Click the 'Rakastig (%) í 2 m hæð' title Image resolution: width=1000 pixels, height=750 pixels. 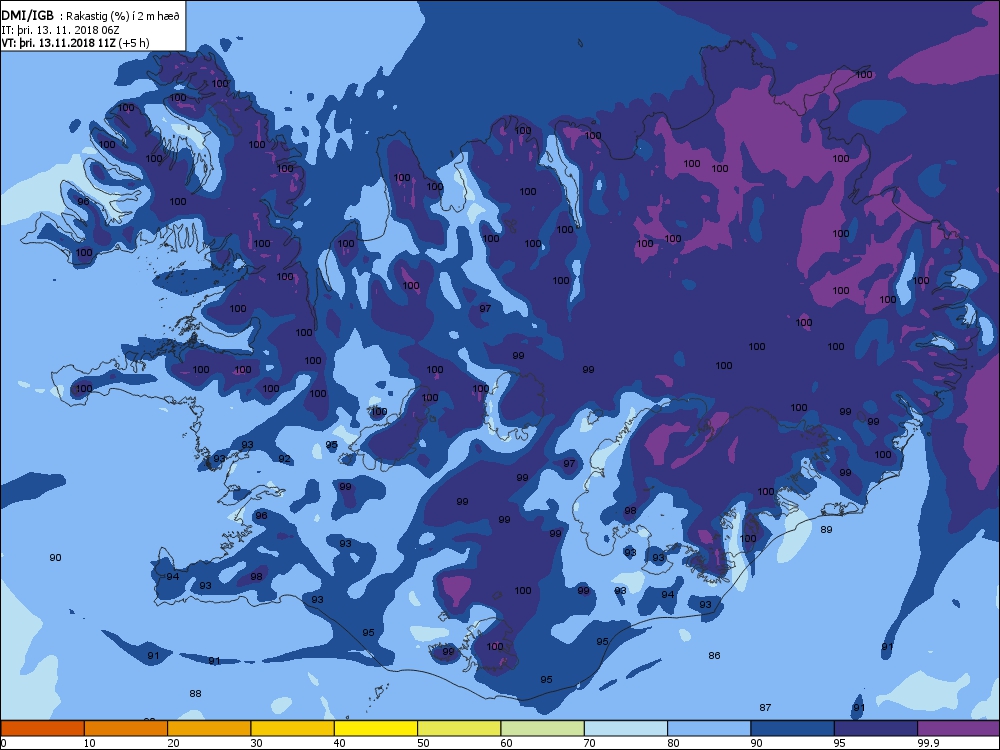click(121, 17)
